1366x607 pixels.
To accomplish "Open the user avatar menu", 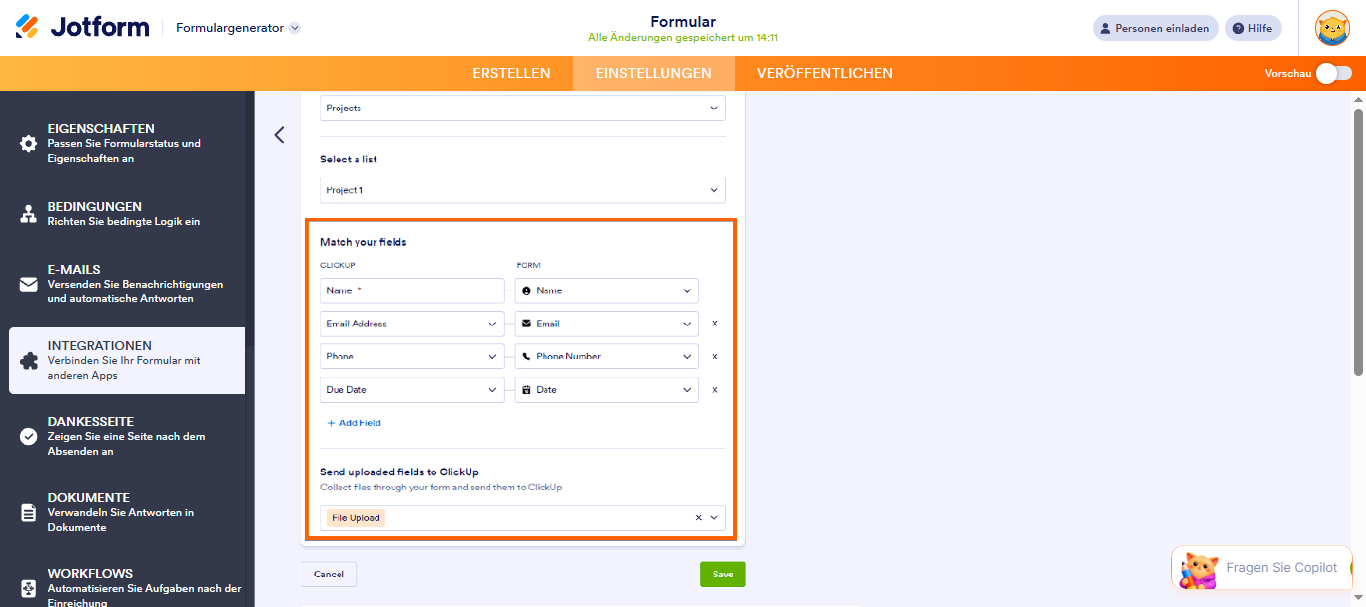I will click(x=1332, y=28).
